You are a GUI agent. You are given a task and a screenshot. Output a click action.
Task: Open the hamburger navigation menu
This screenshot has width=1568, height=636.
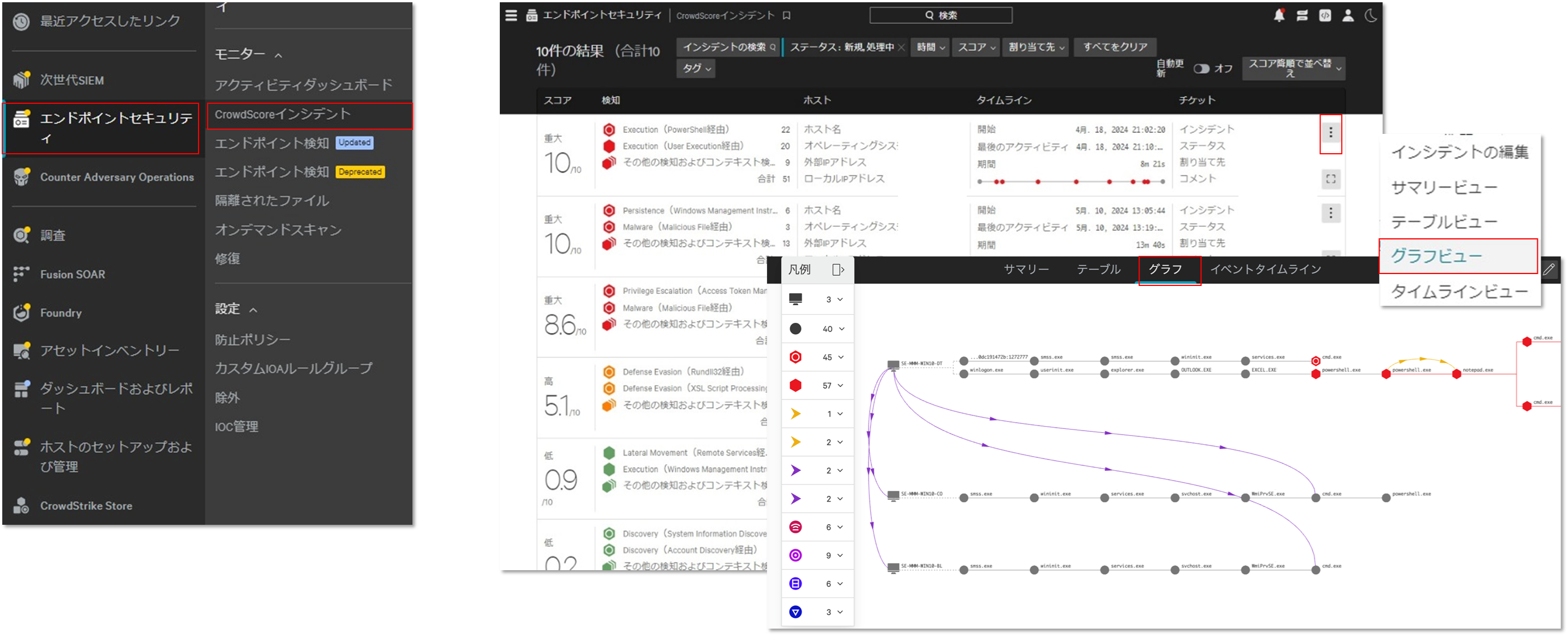pos(511,15)
